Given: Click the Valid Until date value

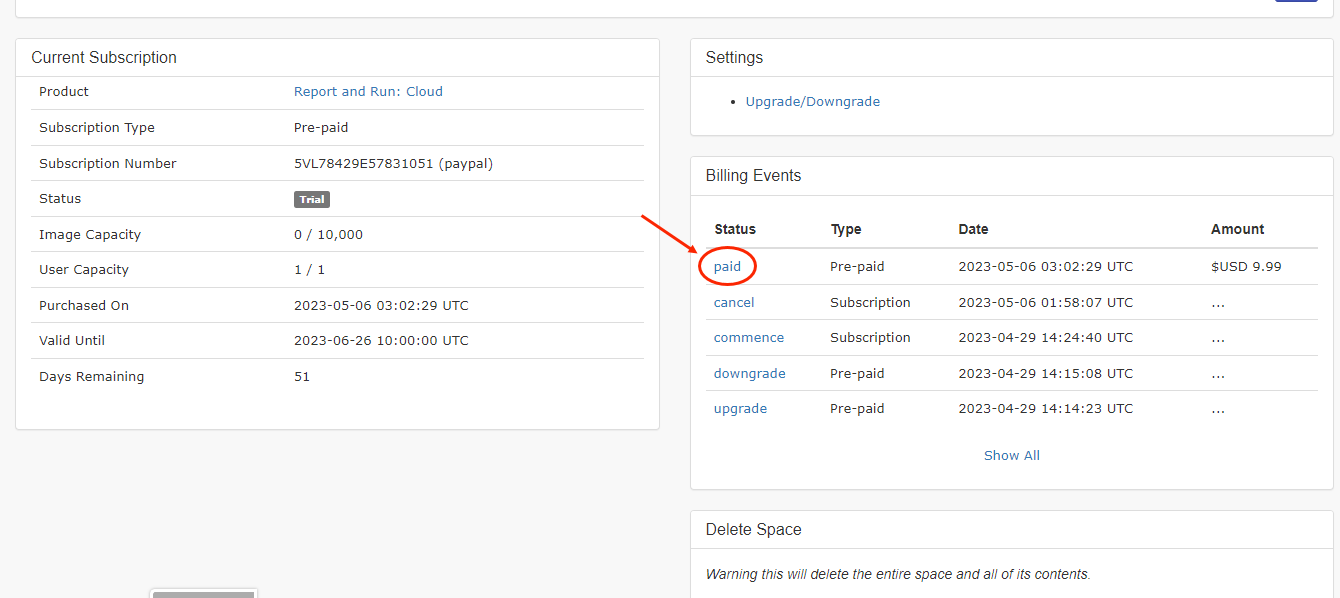Looking at the screenshot, I should (380, 341).
